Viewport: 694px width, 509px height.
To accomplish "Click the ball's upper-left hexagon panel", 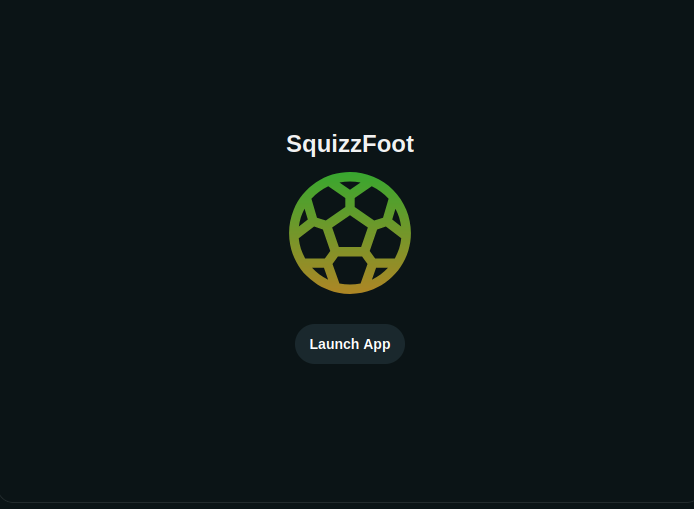I will coord(329,203).
